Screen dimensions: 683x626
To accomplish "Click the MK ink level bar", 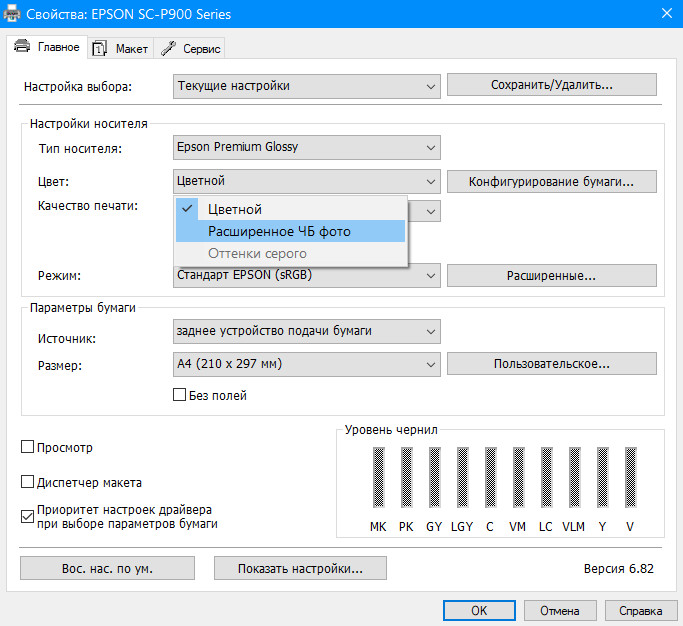I will click(x=379, y=477).
